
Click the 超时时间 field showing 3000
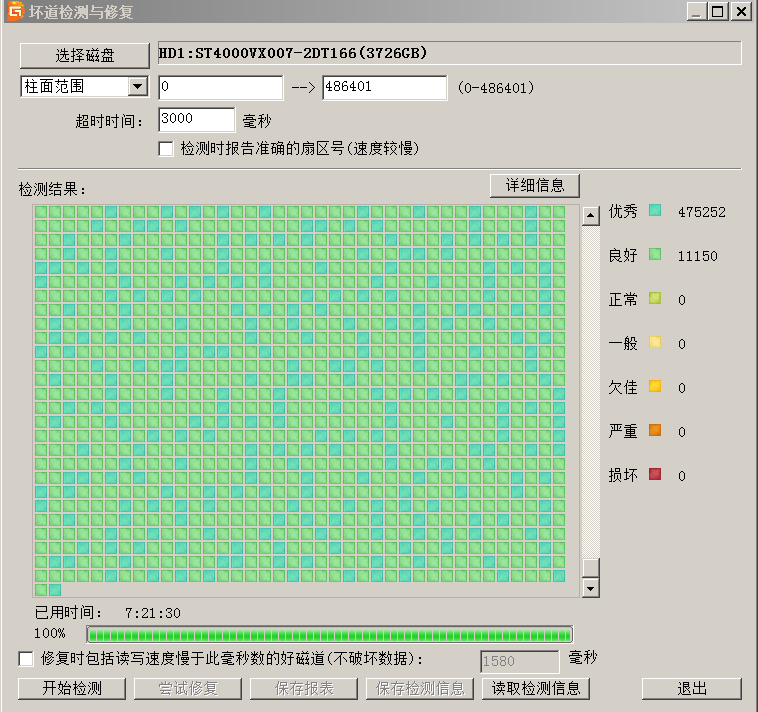tap(197, 119)
